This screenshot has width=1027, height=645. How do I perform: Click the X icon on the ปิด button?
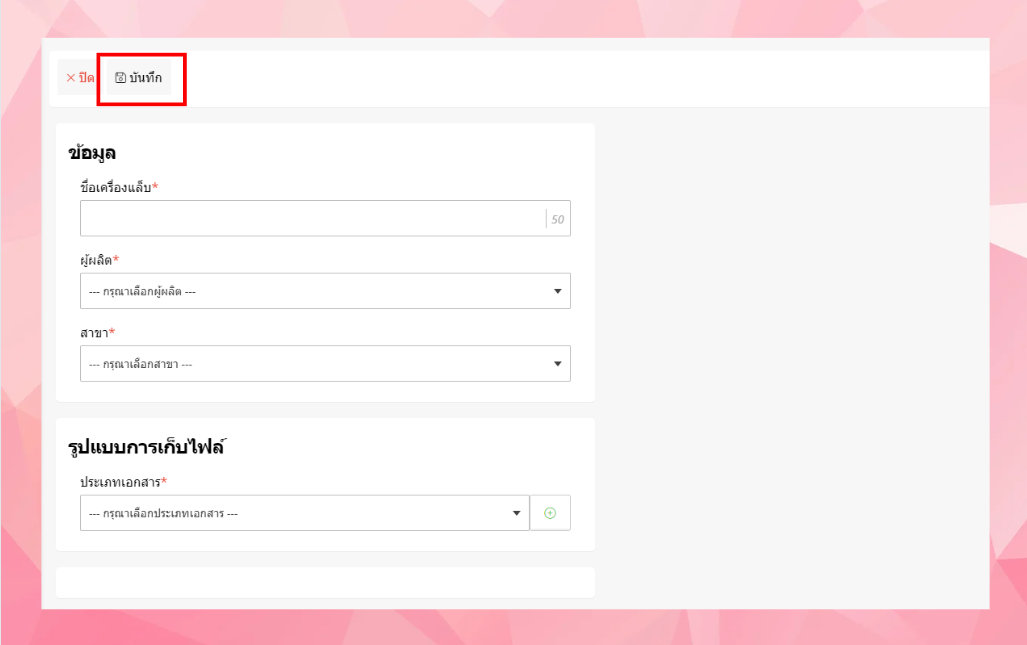[x=70, y=78]
